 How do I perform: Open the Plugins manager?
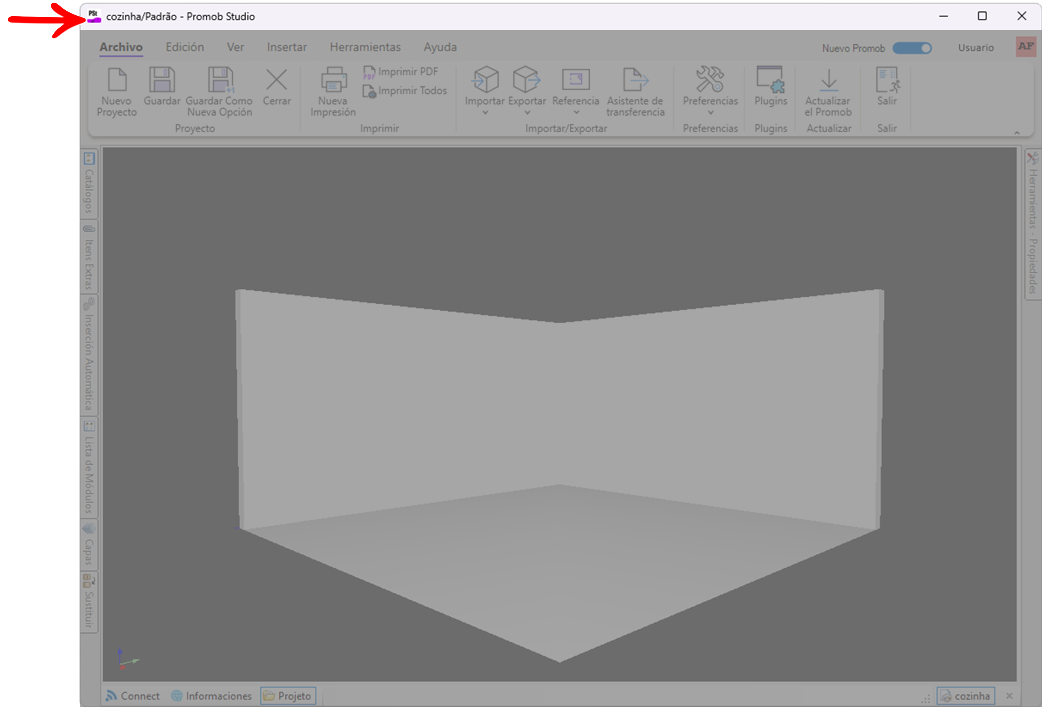click(770, 86)
